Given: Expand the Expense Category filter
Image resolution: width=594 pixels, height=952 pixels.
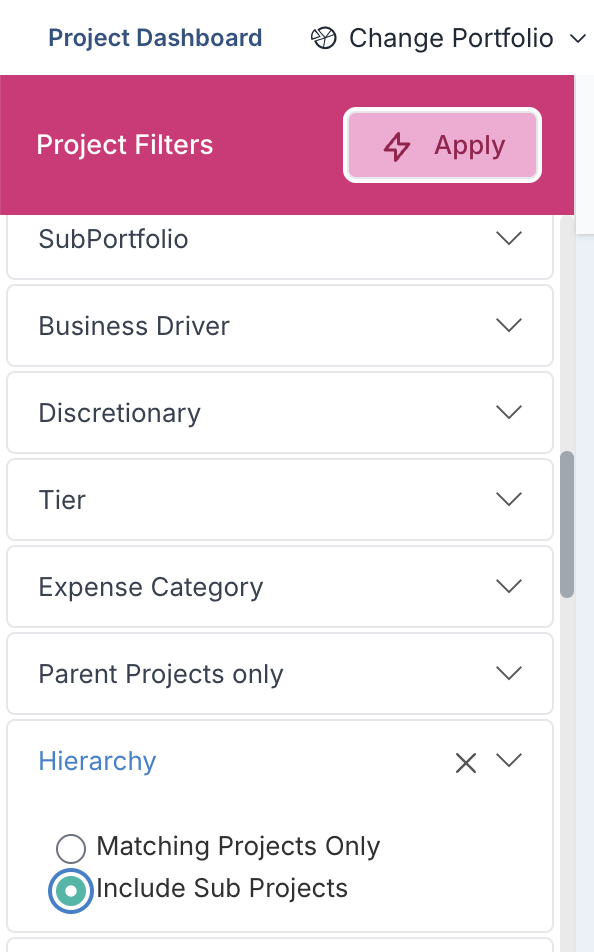Looking at the screenshot, I should 280,586.
